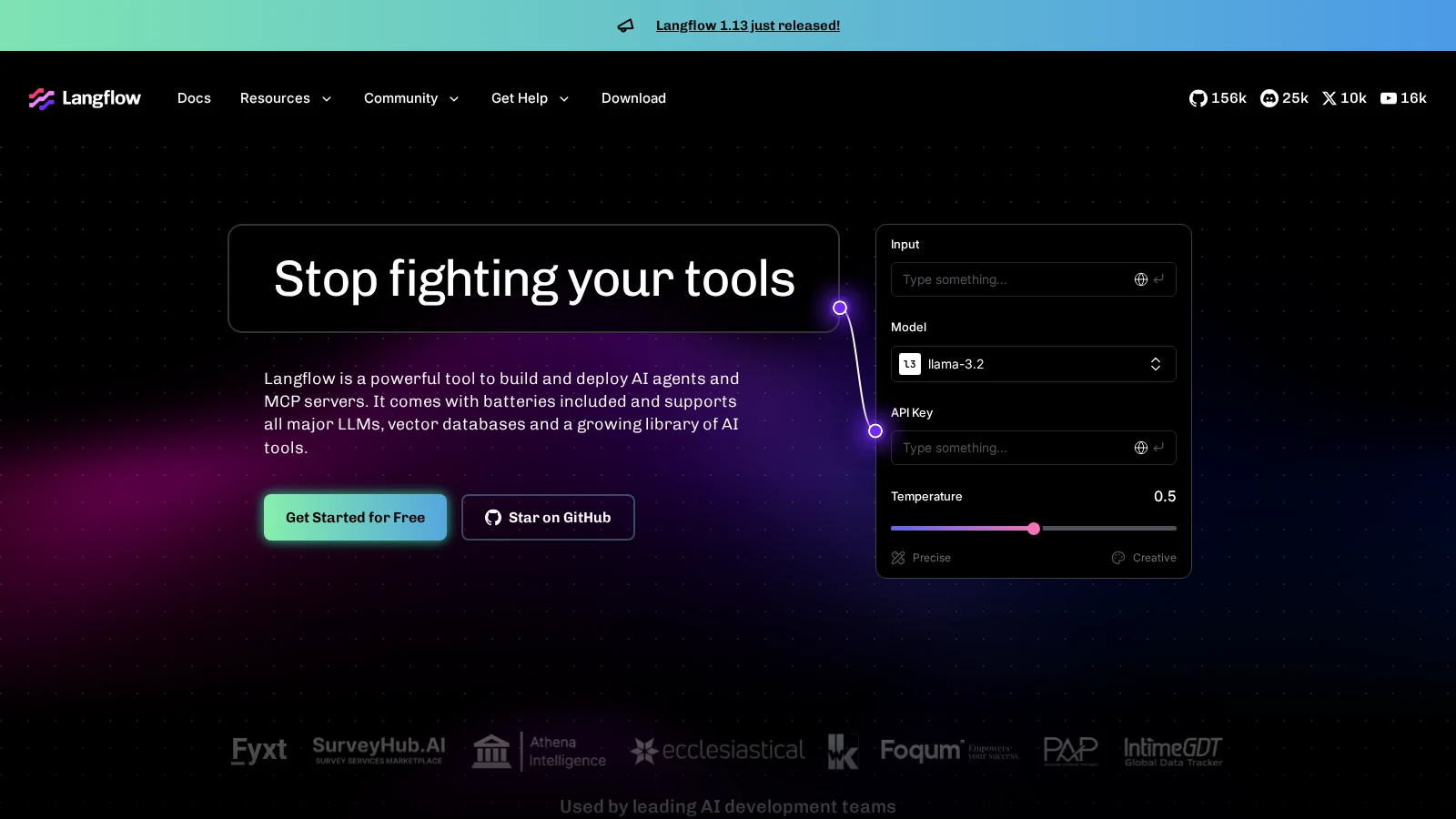
Task: Expand the Get Help menu
Action: pos(531,98)
